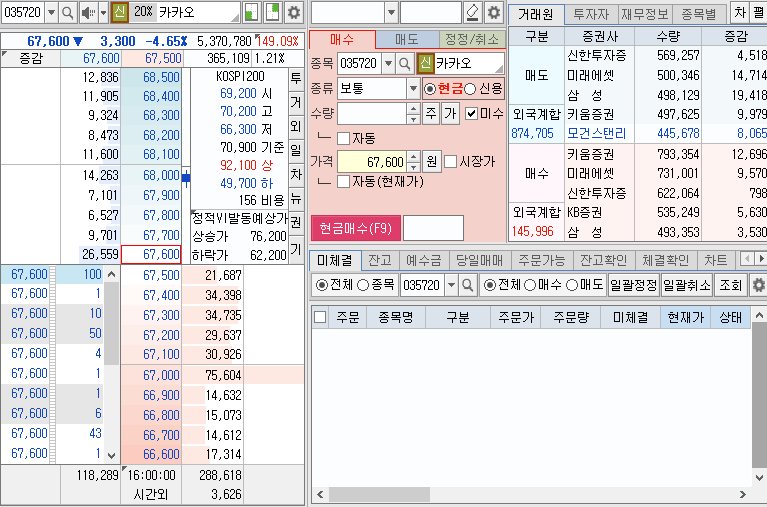This screenshot has height=507, width=767.
Task: Click the speaker sound icon in top toolbar
Action: (x=88, y=12)
